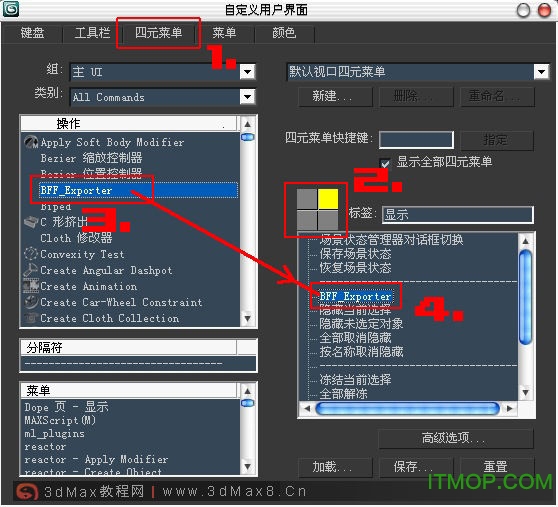Viewport: 558px width, 507px height.
Task: Click the 保存 button
Action: [x=416, y=467]
